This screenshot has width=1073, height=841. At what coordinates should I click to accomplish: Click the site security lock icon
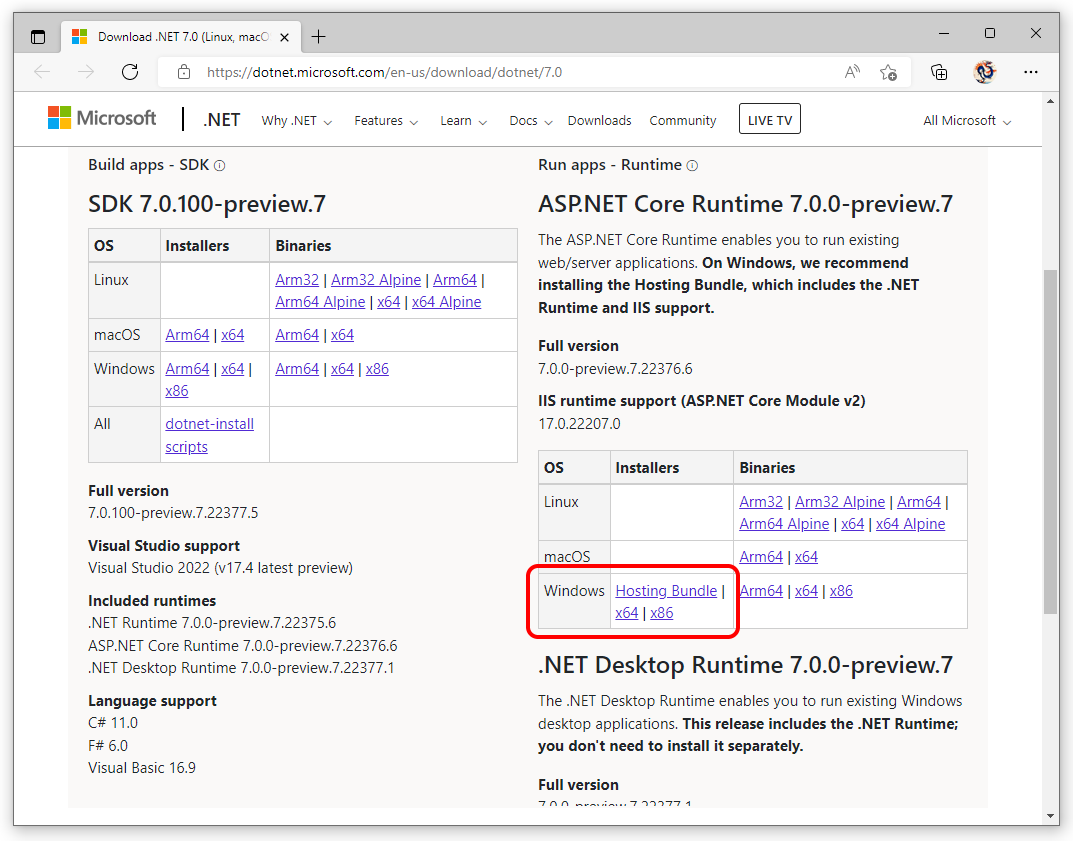(x=183, y=72)
